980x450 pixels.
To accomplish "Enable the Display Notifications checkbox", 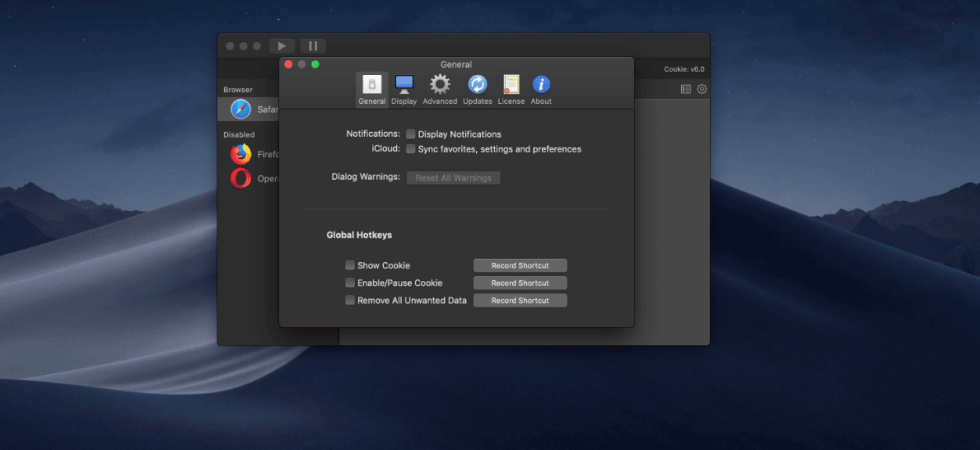I will 411,134.
